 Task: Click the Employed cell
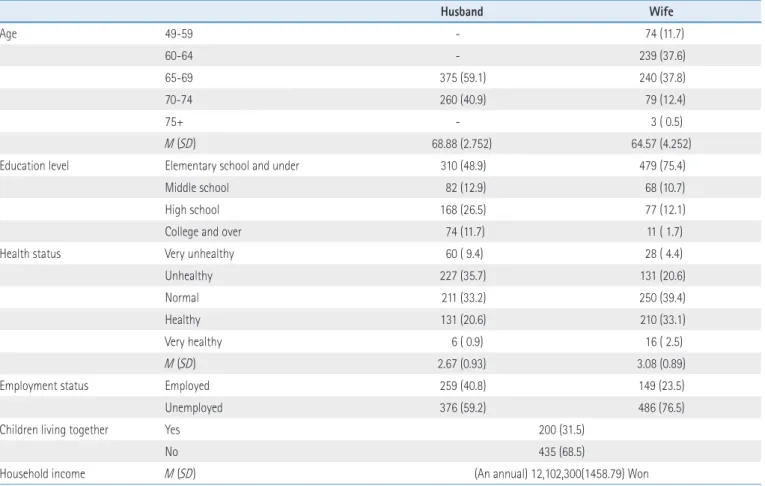tap(187, 385)
